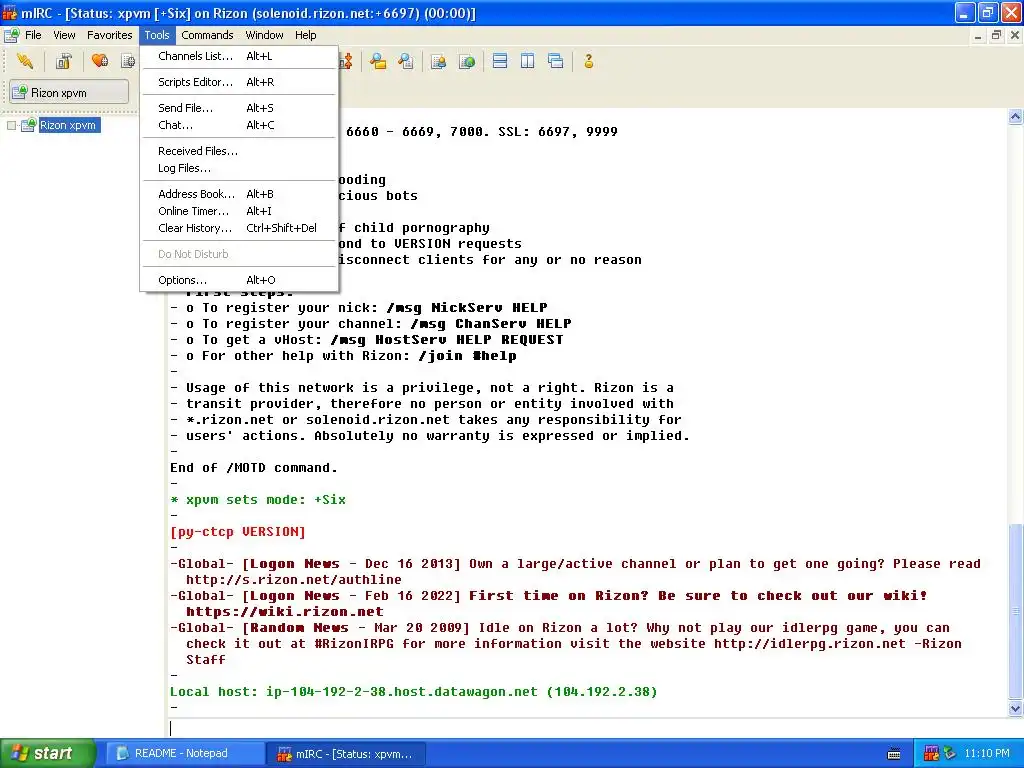Select Chat in the Tools menu
This screenshot has height=768, width=1024.
(x=239, y=125)
